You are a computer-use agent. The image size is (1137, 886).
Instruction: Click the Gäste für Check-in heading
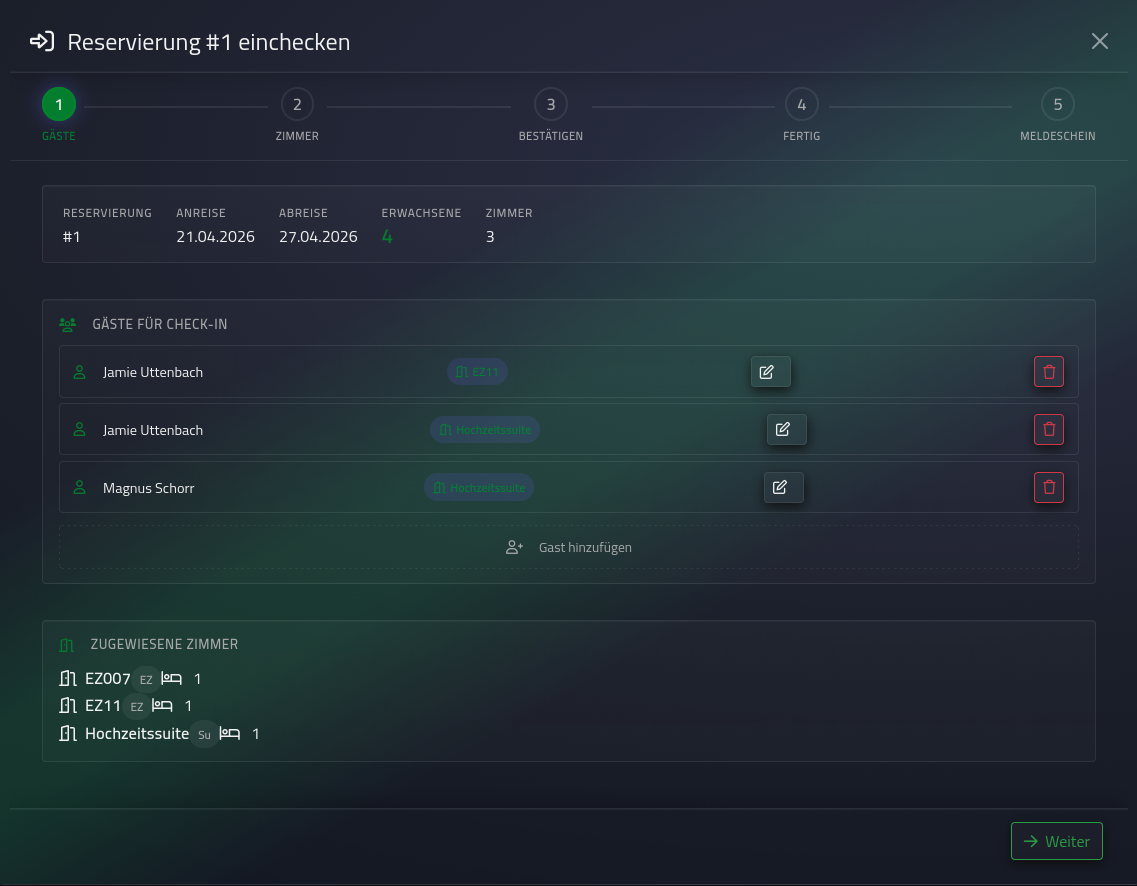tap(160, 324)
